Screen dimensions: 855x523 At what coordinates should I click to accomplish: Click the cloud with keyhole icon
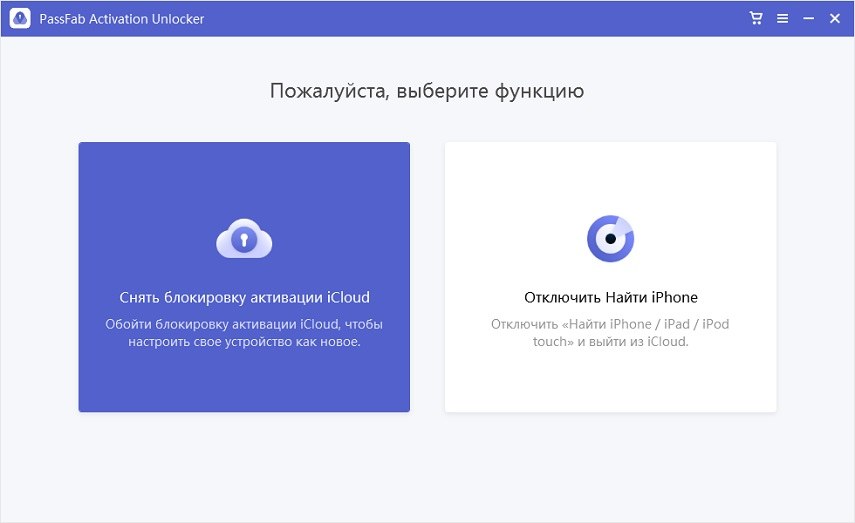click(x=244, y=239)
